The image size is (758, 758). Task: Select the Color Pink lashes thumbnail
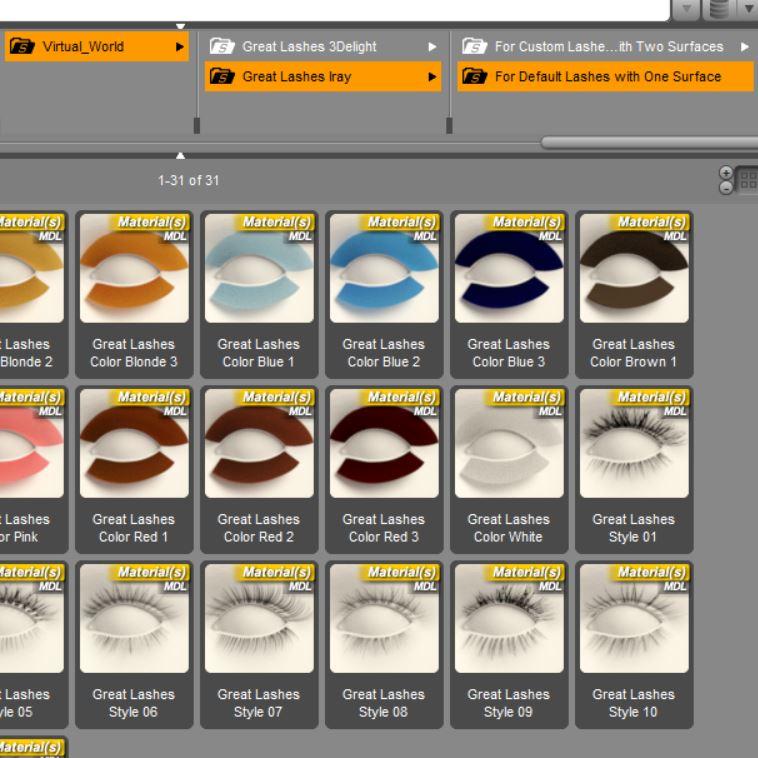(31, 443)
